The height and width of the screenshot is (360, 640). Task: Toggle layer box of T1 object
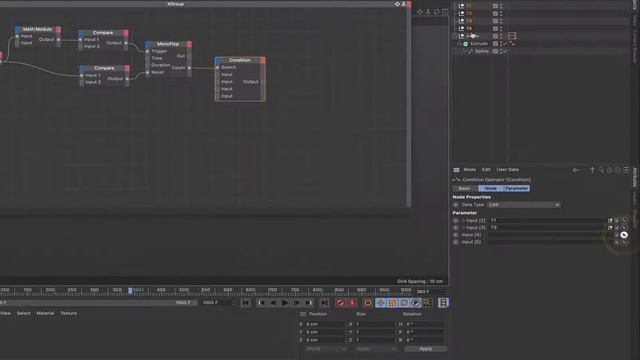495,6
